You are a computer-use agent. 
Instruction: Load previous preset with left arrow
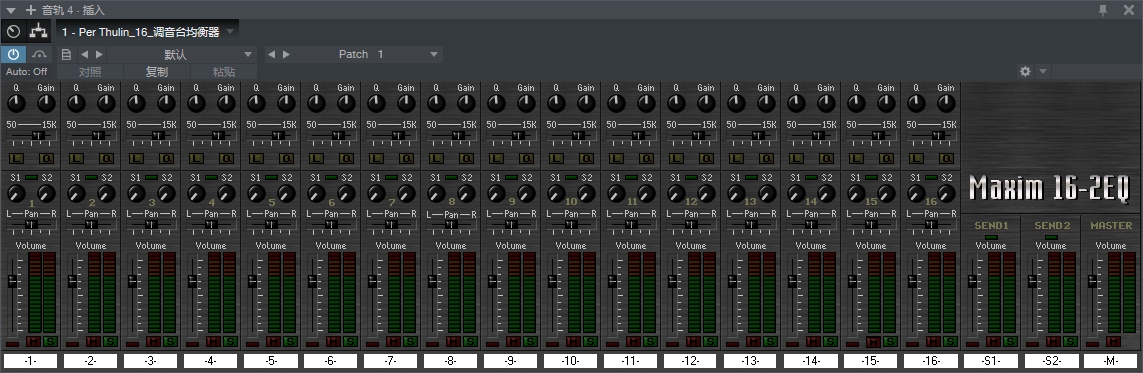pos(84,54)
